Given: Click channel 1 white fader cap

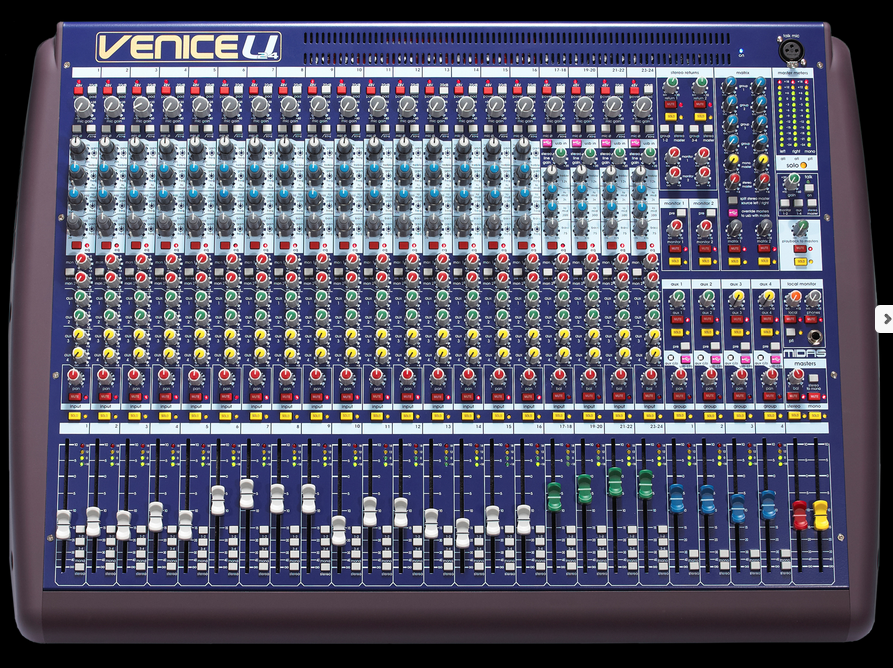Looking at the screenshot, I should [x=64, y=524].
